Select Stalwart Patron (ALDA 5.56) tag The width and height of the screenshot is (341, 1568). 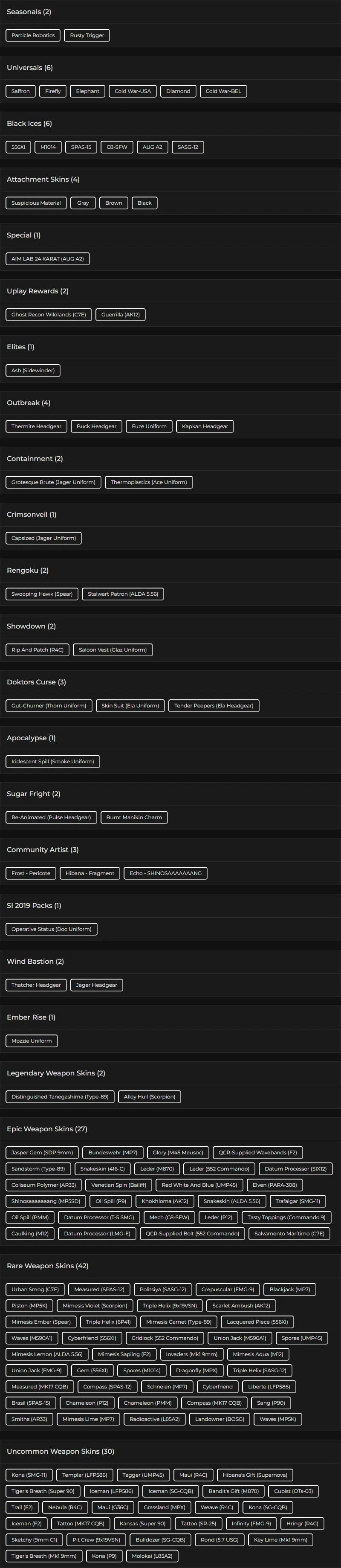click(123, 594)
